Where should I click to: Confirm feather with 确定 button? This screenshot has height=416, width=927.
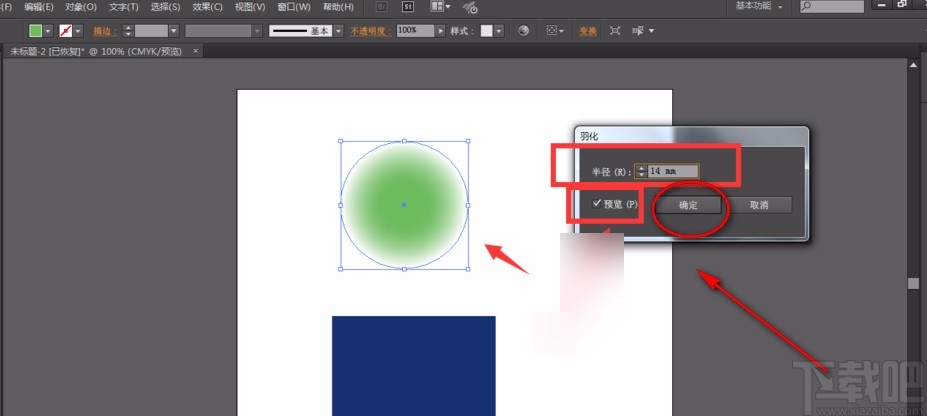coord(688,205)
